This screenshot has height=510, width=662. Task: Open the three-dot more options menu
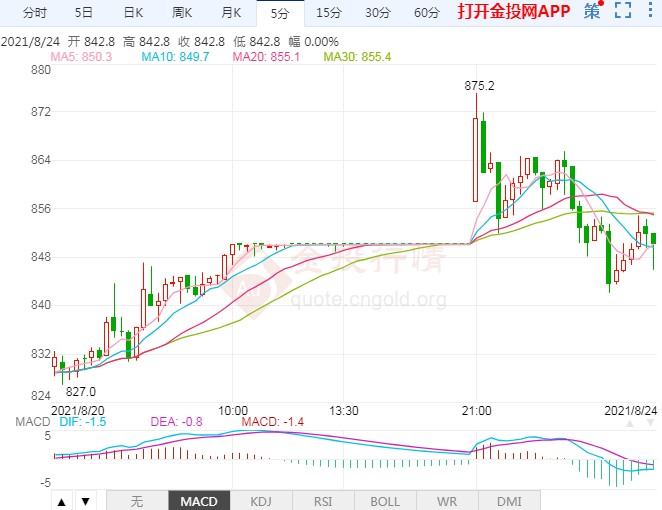650,12
